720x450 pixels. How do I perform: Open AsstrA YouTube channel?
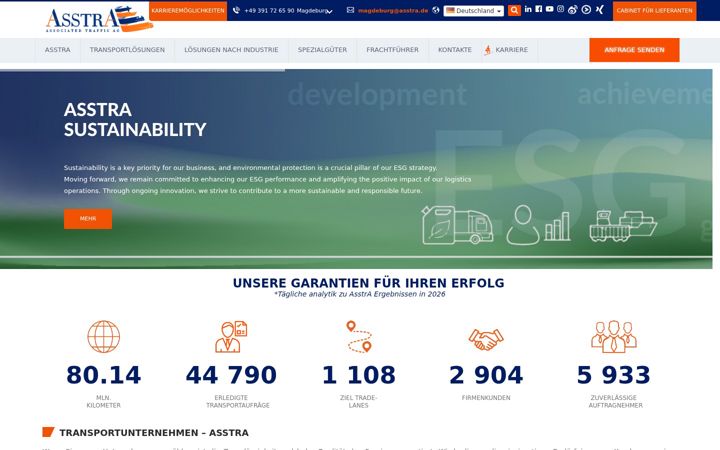pyautogui.click(x=550, y=9)
